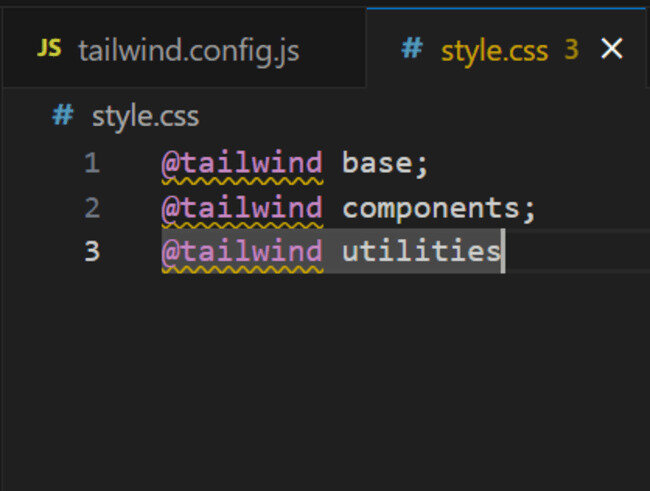Select line number 1 in the gutter

point(92,163)
